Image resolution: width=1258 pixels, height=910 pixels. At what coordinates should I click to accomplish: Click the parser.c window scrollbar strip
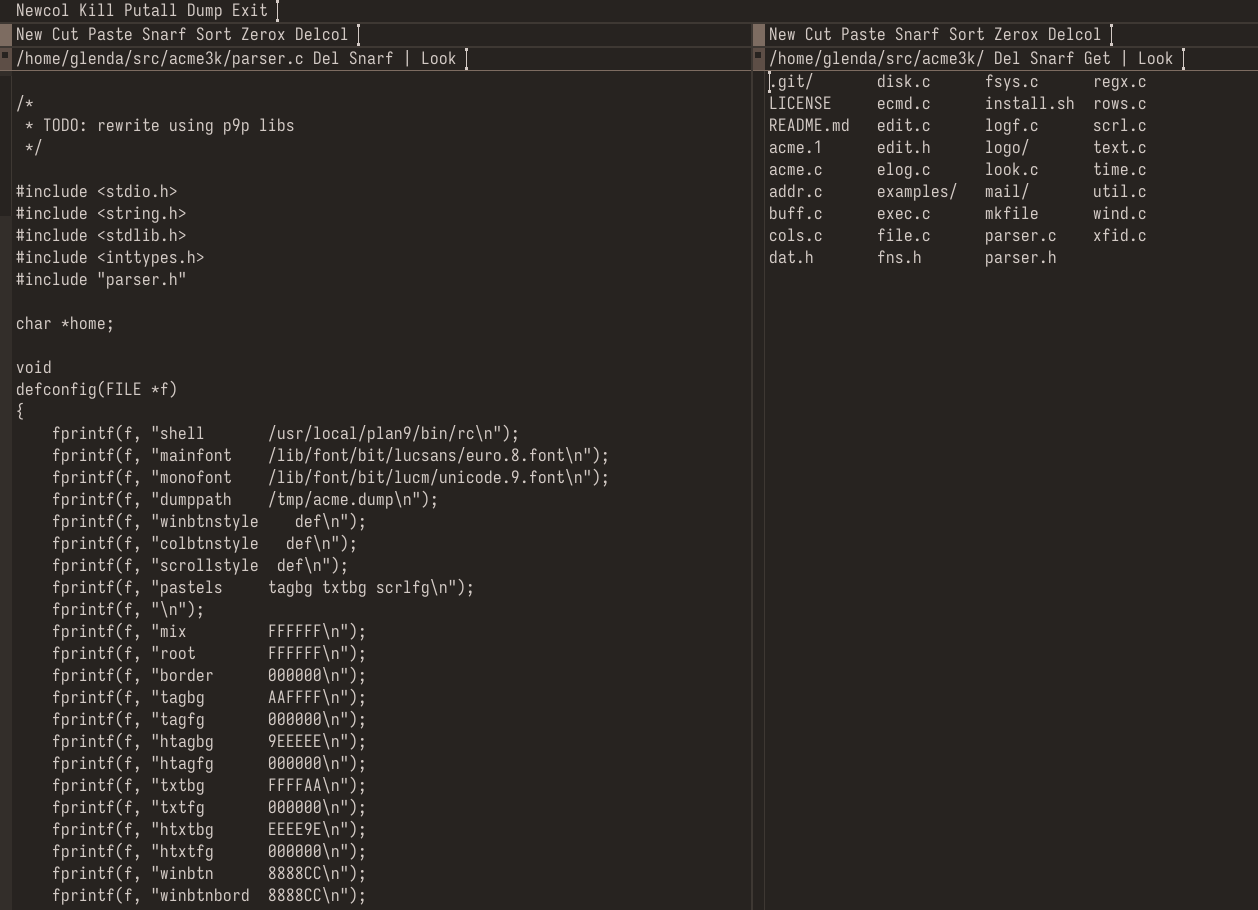tap(5, 490)
